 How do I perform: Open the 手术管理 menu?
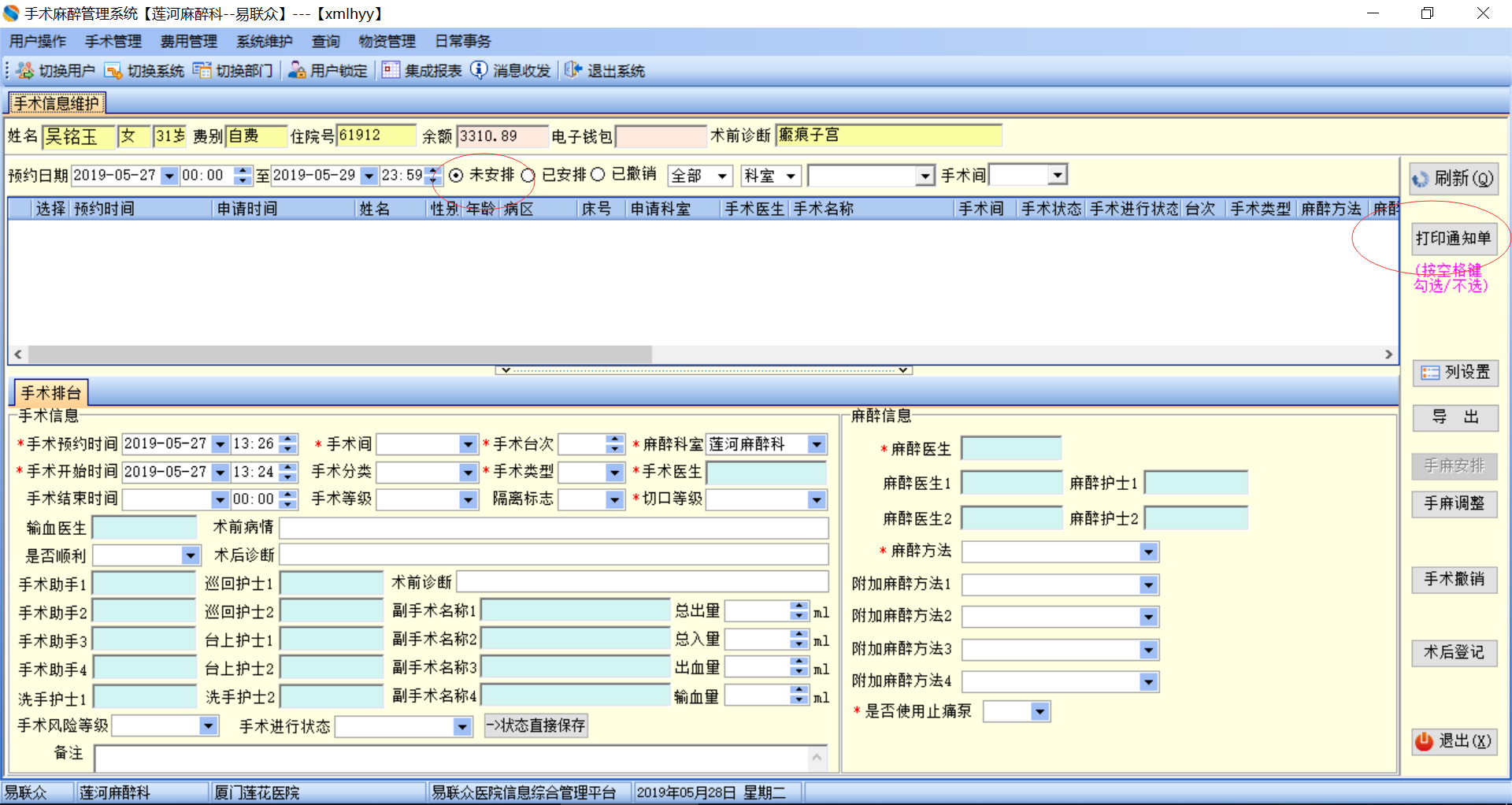click(113, 41)
